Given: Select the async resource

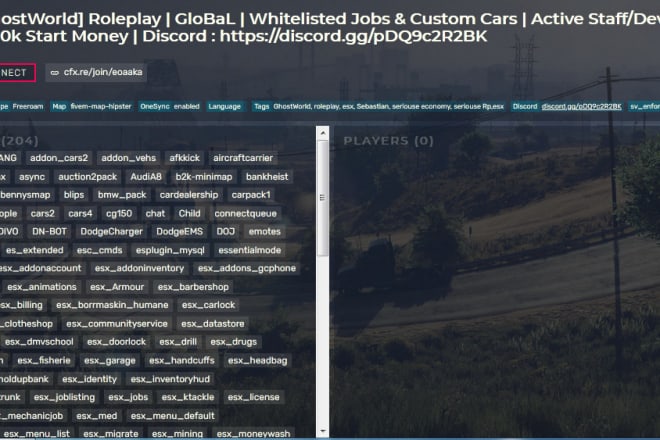Looking at the screenshot, I should [32, 177].
